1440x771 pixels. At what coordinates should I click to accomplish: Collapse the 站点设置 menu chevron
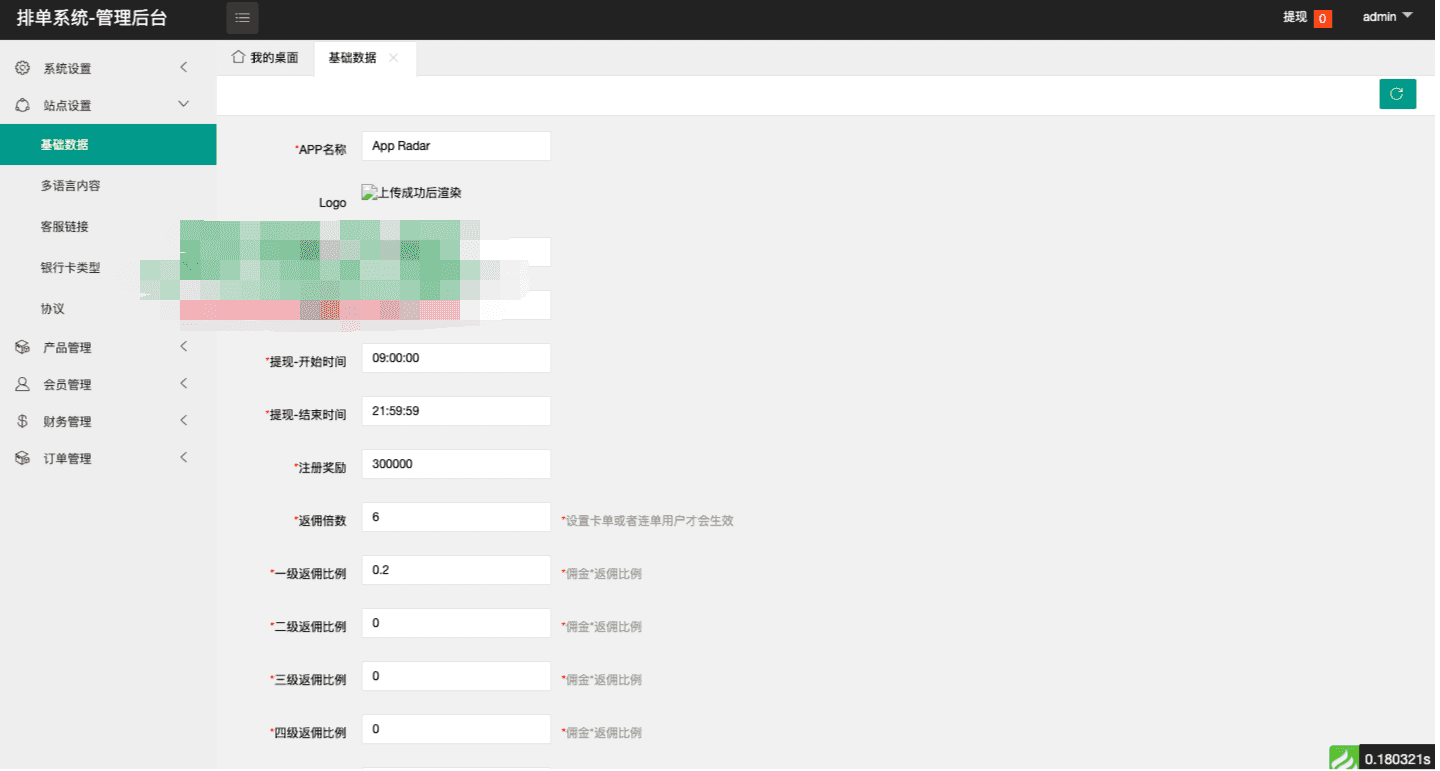coord(183,104)
